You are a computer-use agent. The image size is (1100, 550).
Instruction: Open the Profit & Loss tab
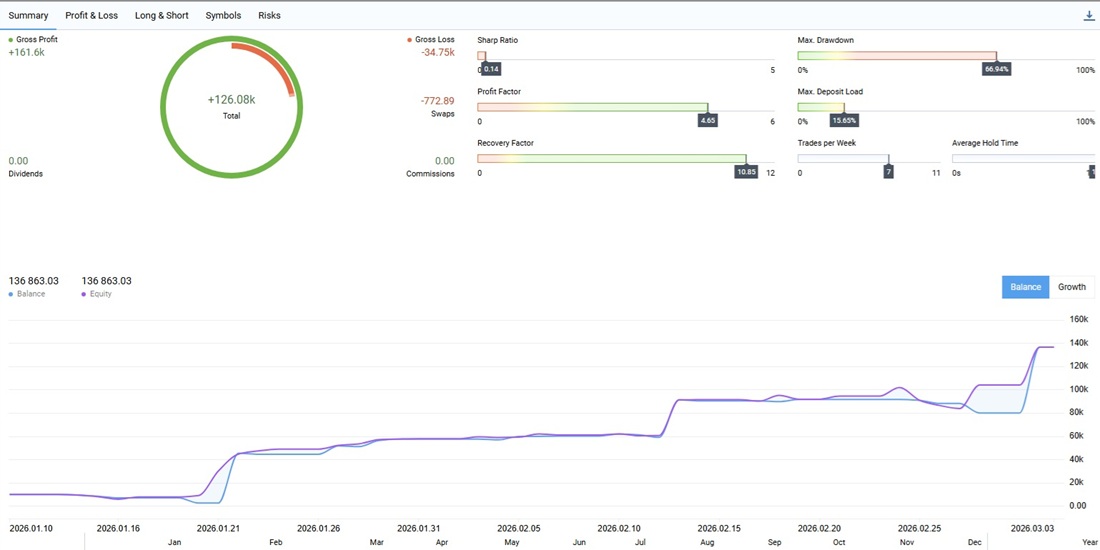tap(91, 16)
